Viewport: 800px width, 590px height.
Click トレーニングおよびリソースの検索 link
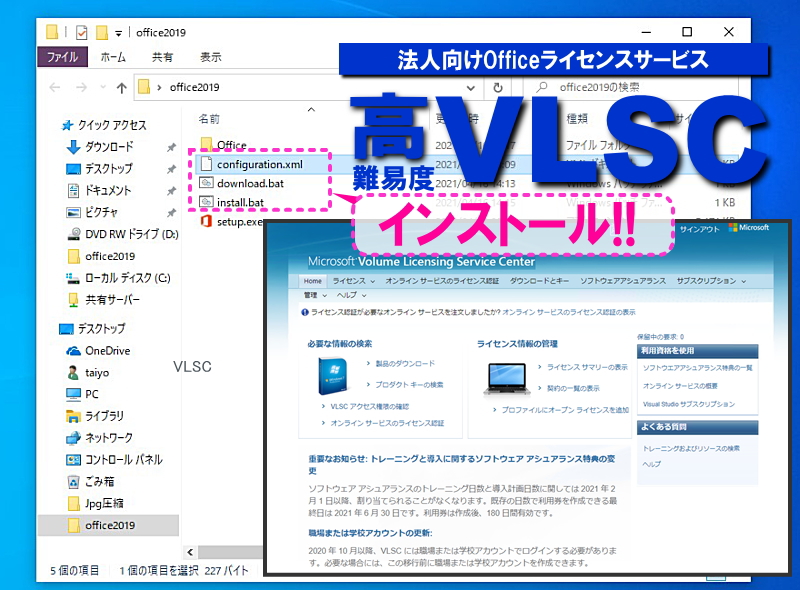coord(691,448)
